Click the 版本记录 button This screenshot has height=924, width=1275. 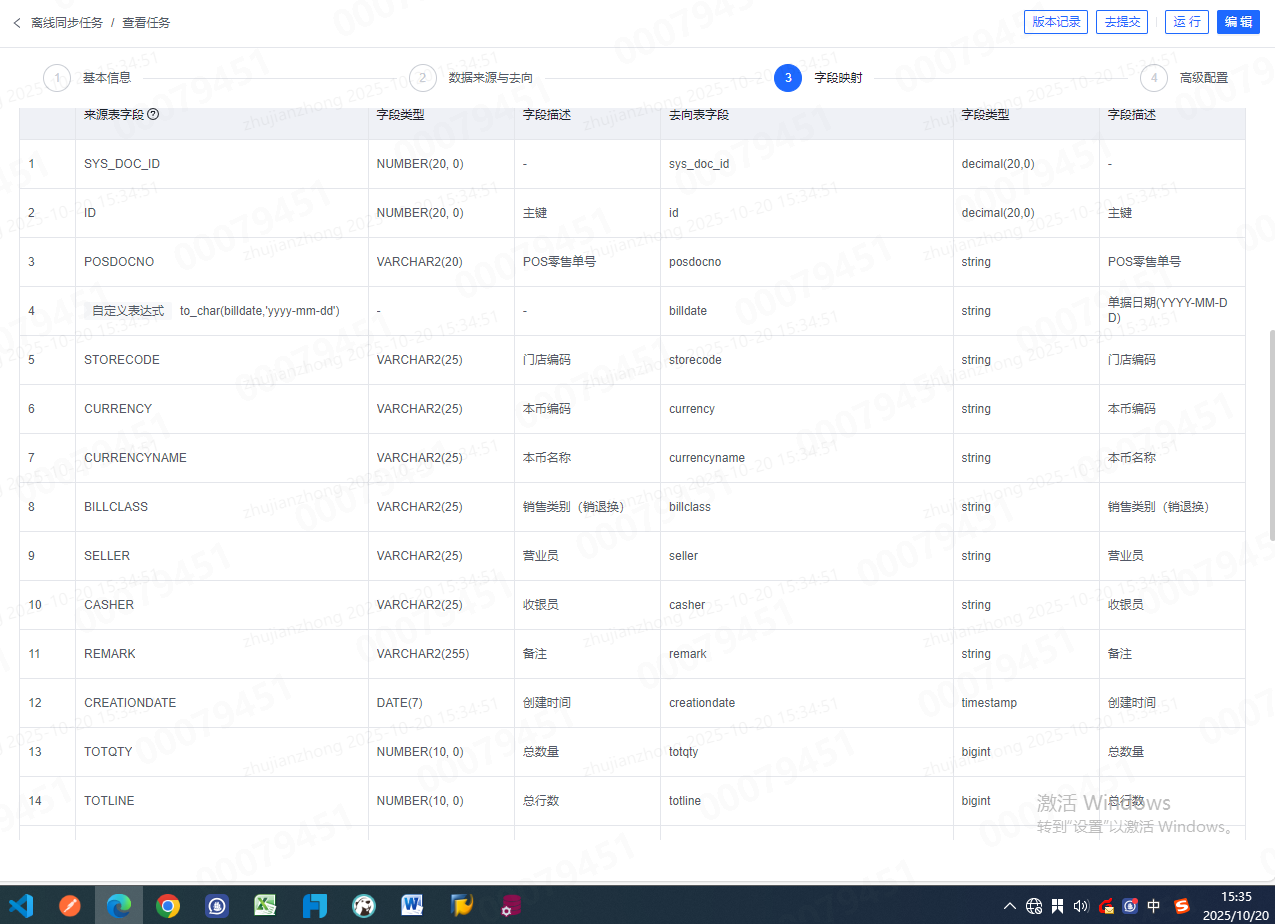(1055, 22)
